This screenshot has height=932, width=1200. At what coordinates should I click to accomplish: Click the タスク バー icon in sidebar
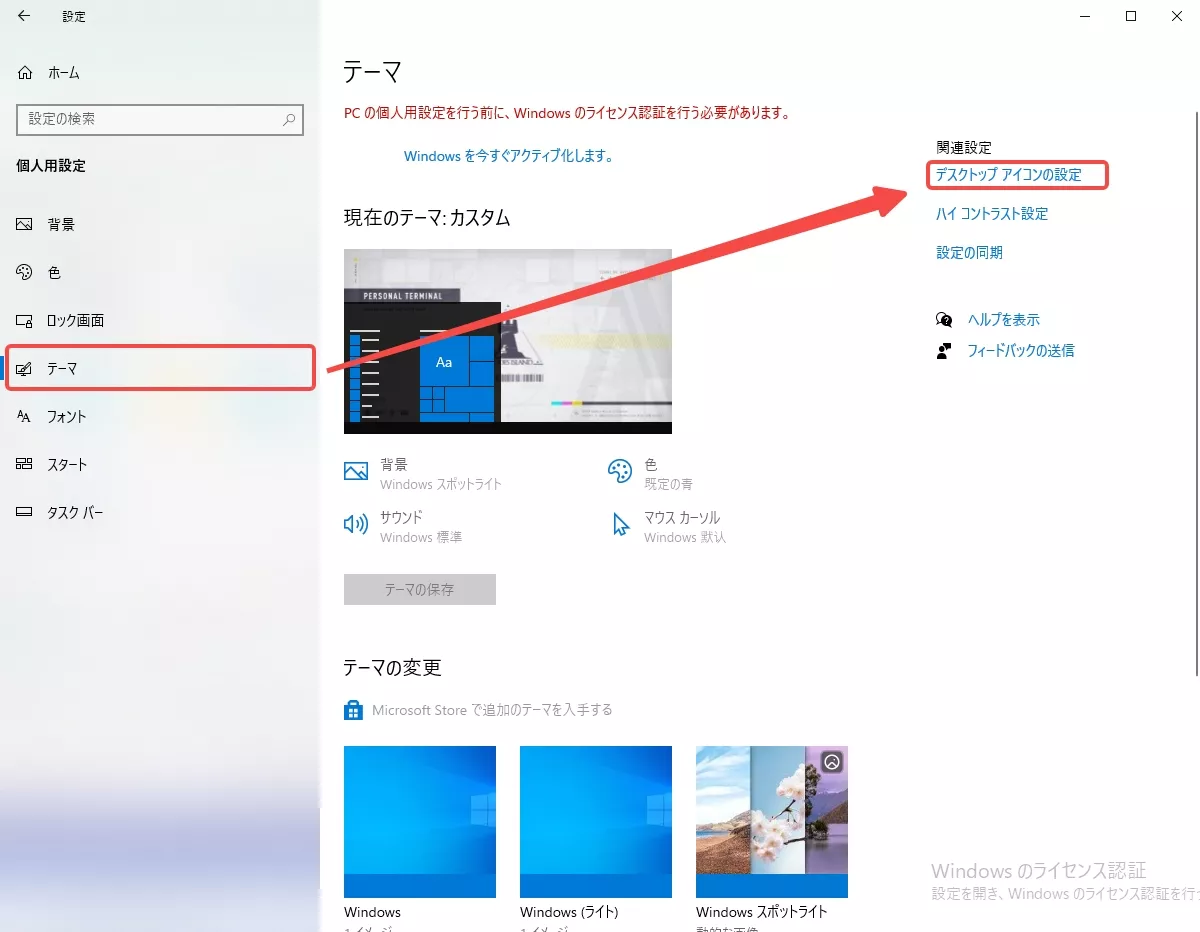tap(25, 513)
